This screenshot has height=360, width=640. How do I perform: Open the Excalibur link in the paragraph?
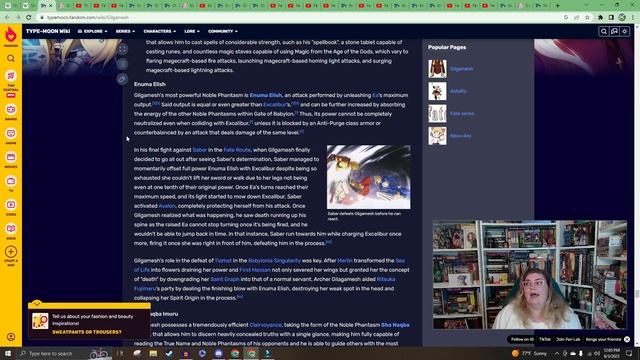276,104
